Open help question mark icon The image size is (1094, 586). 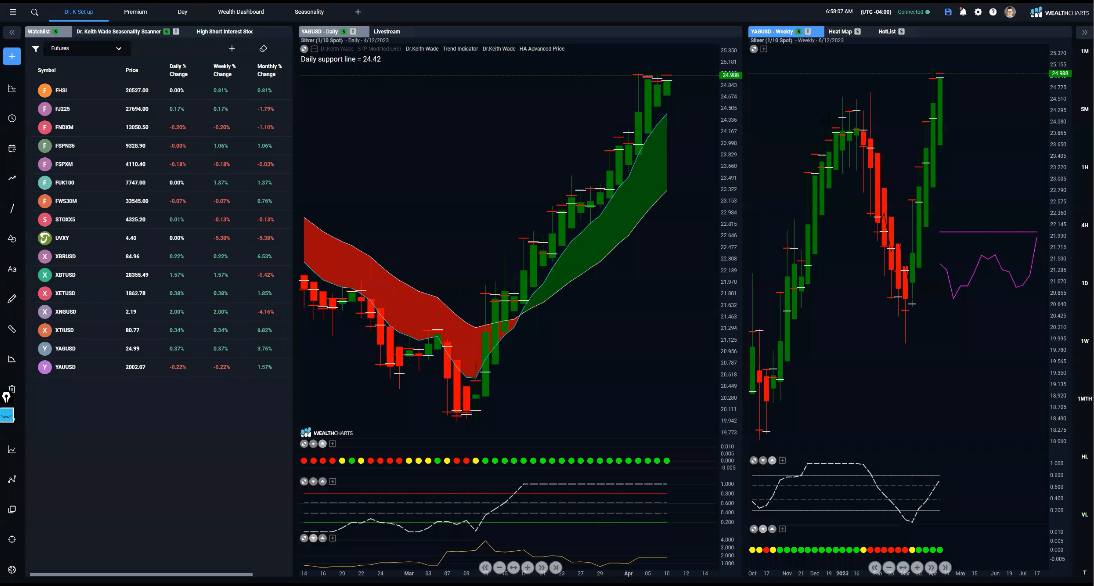coord(993,12)
